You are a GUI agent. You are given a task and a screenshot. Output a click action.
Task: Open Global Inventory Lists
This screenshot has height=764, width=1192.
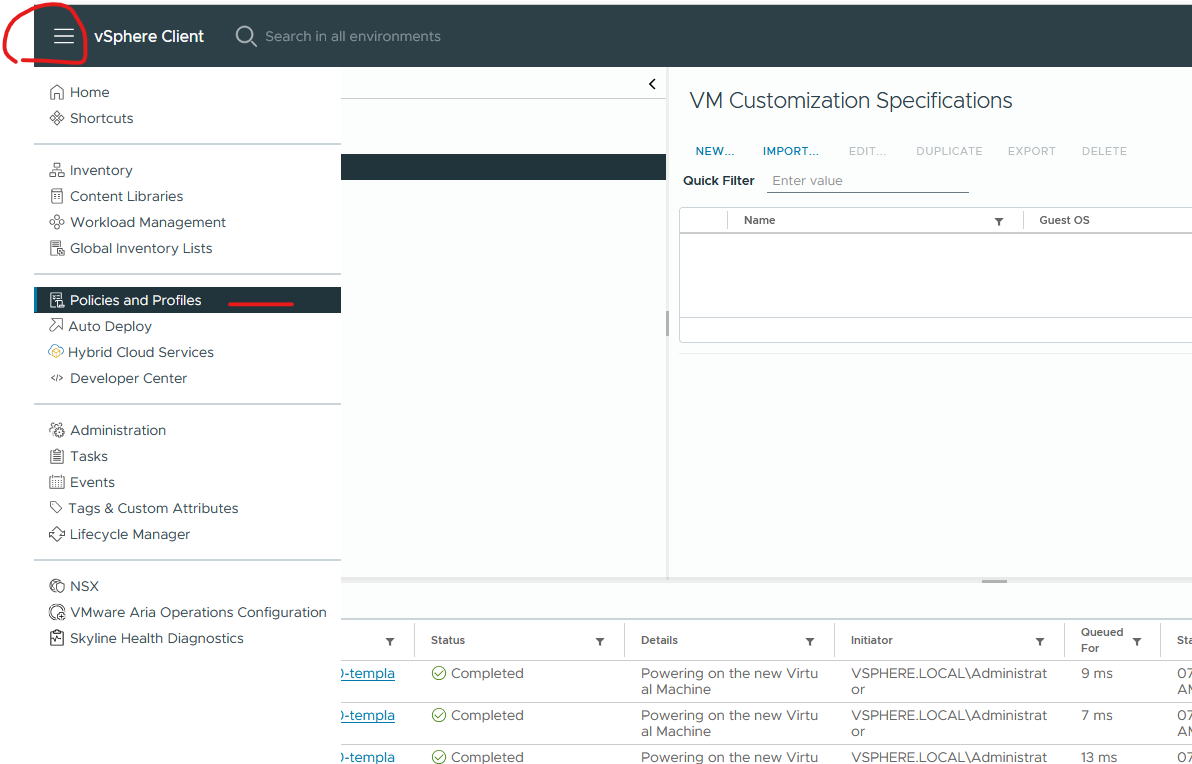141,248
